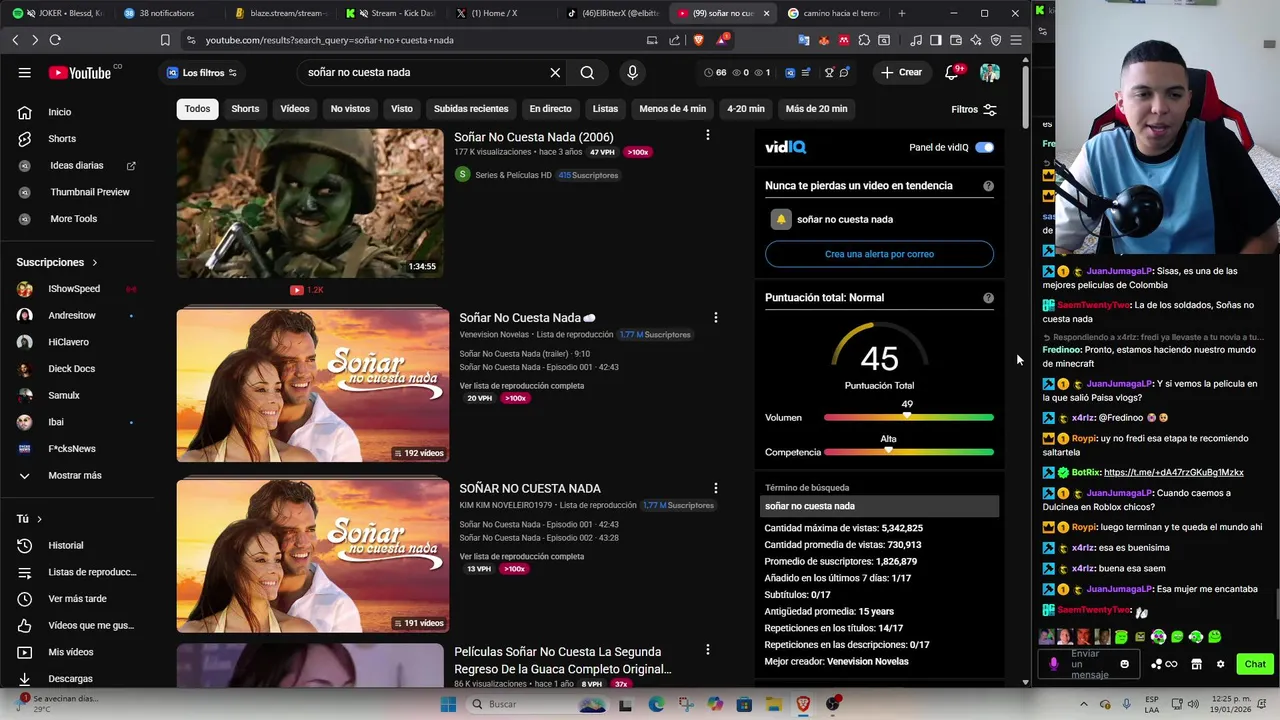
Task: Open Brave Rewards triangle icon
Action: (722, 40)
